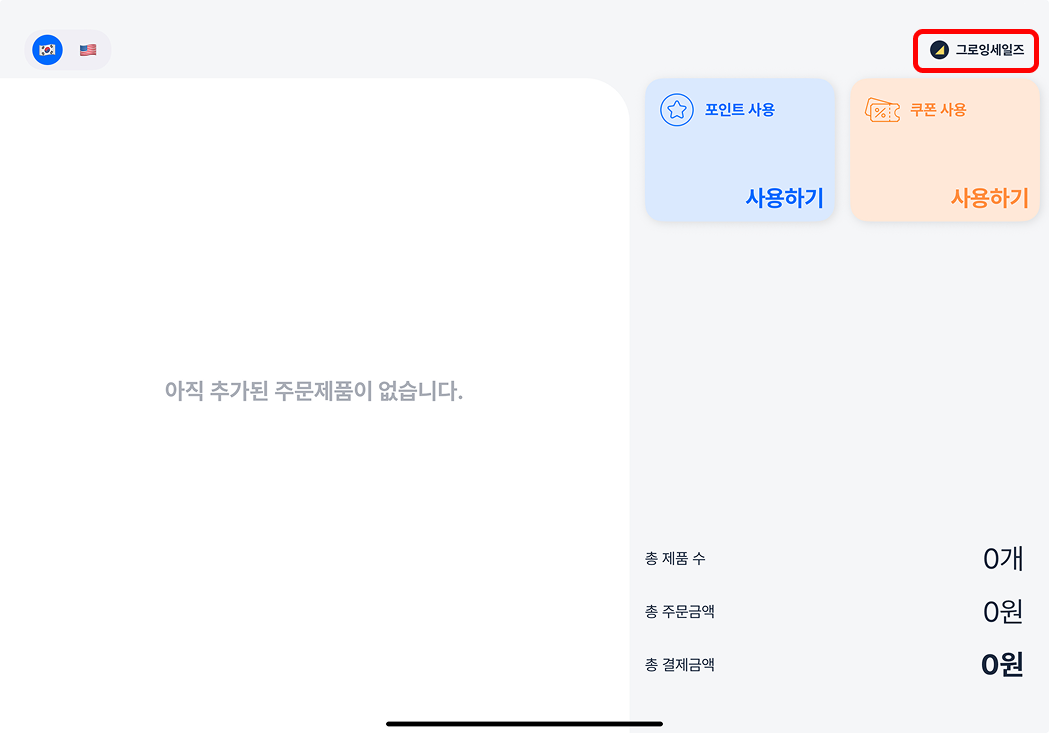Screen dimensions: 1049x733
Task: Click the 0개 product count value
Action: [x=1003, y=559]
